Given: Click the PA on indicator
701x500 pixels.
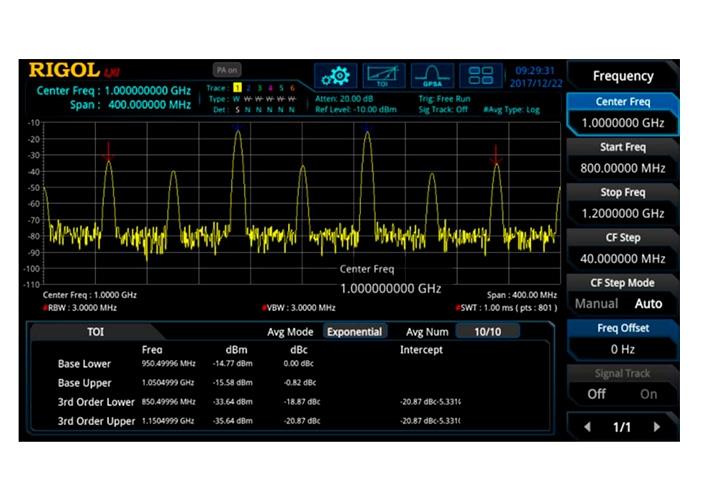Looking at the screenshot, I should [226, 70].
